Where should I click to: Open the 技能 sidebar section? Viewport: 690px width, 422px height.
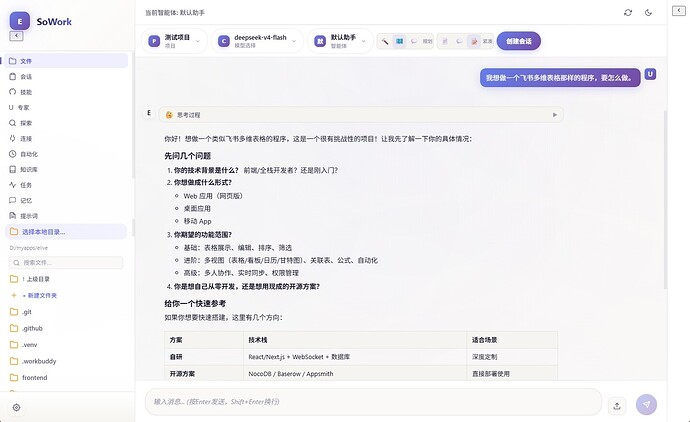pyautogui.click(x=66, y=92)
